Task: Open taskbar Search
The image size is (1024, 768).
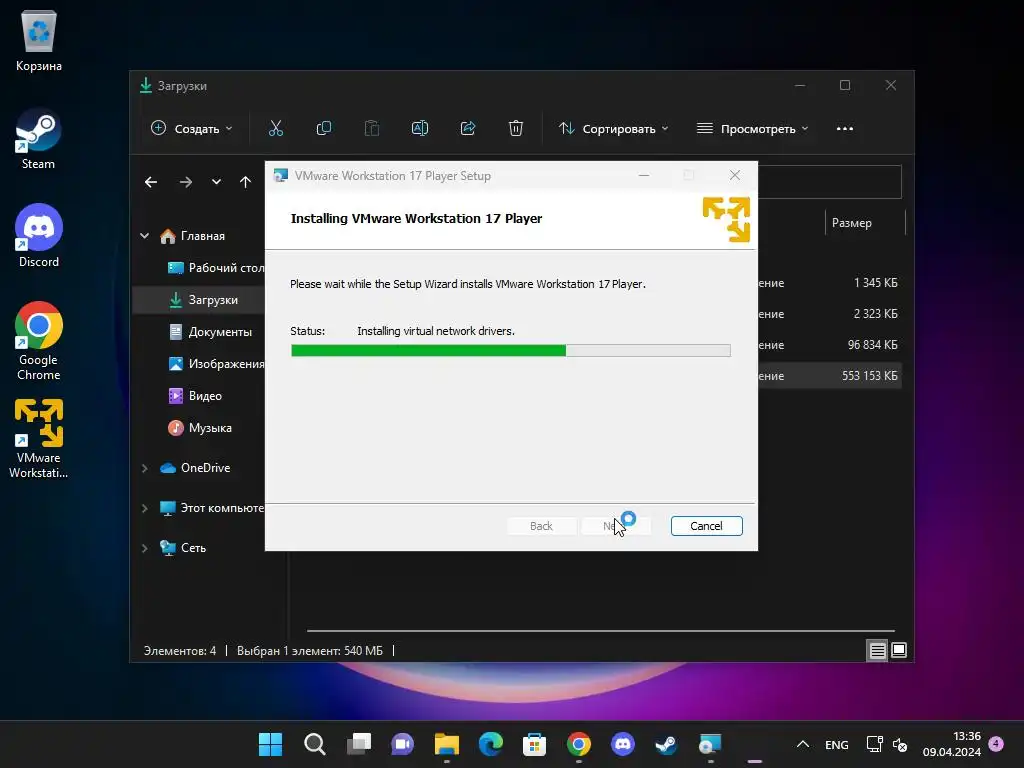Action: pyautogui.click(x=314, y=744)
